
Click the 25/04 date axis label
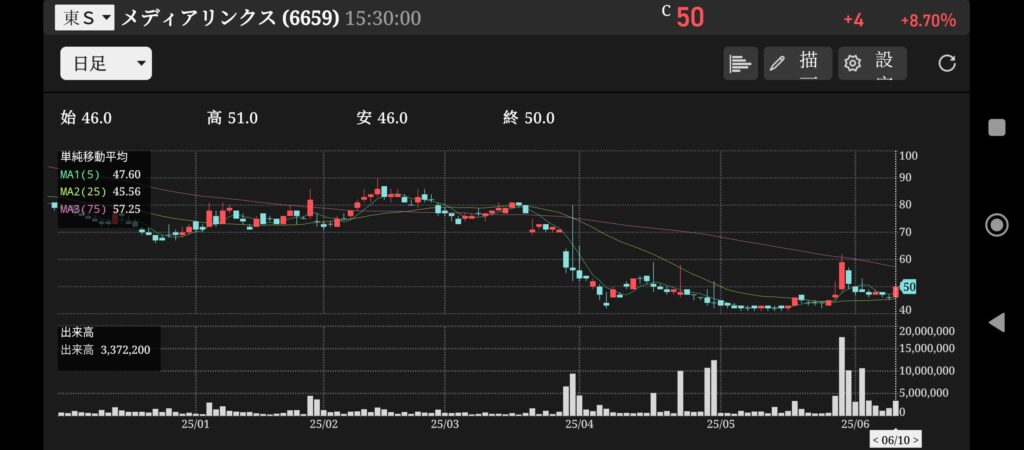pyautogui.click(x=579, y=424)
